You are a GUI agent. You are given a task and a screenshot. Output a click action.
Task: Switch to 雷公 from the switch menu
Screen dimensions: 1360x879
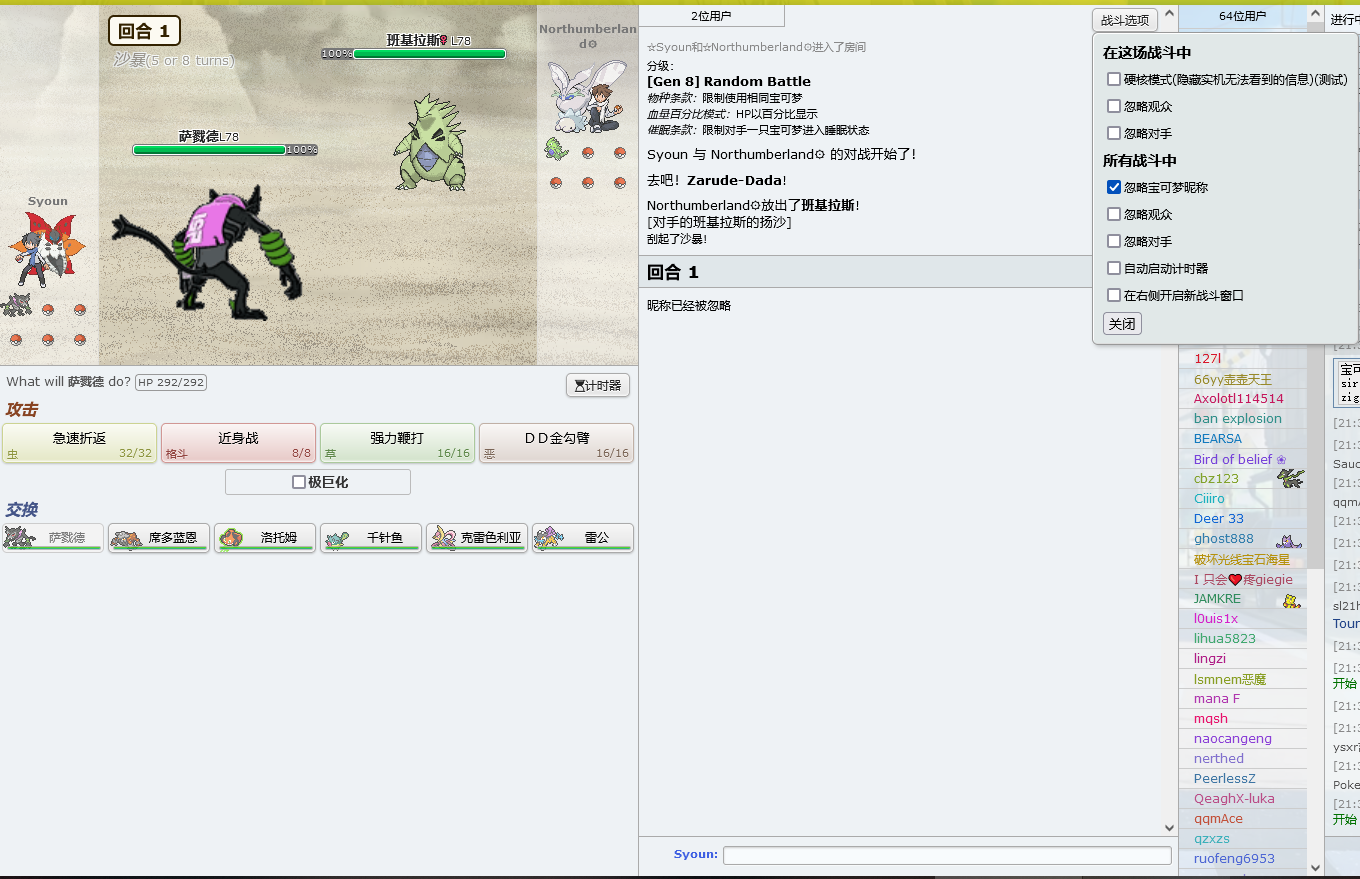pos(583,538)
